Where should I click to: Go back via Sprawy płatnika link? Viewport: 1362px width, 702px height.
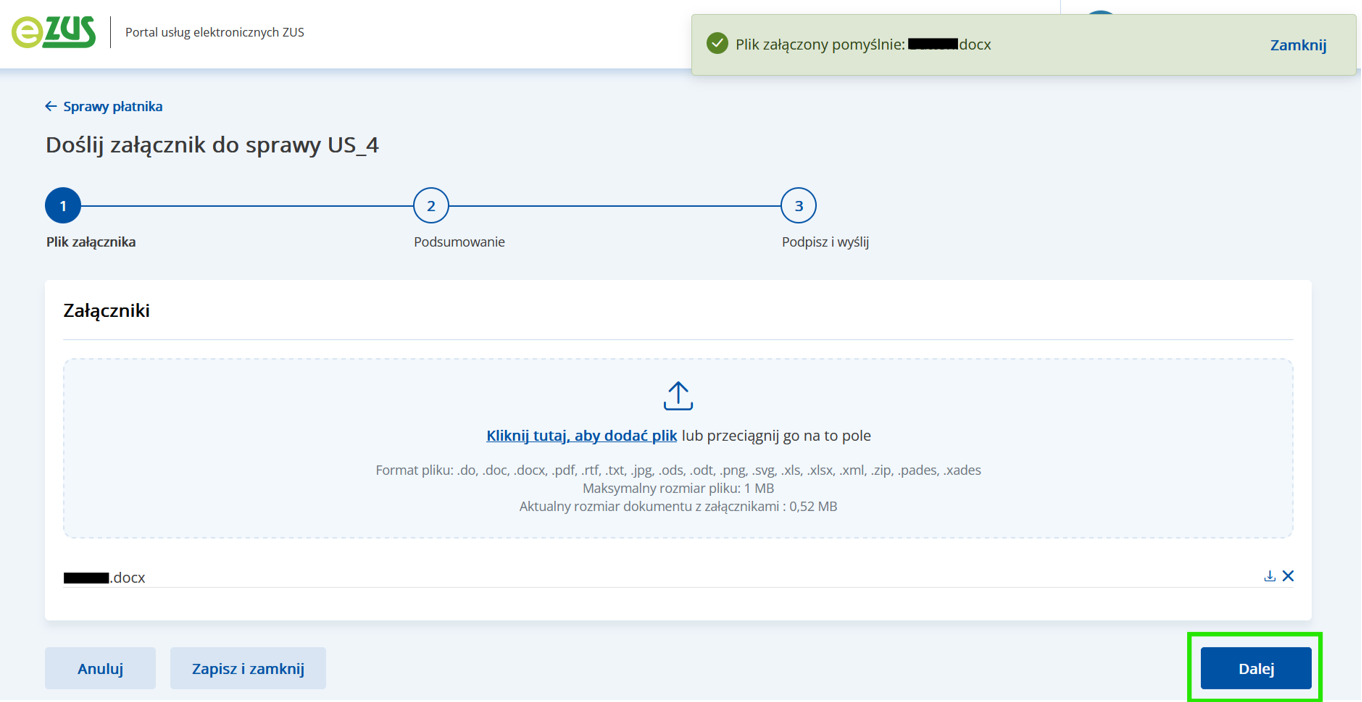112,106
